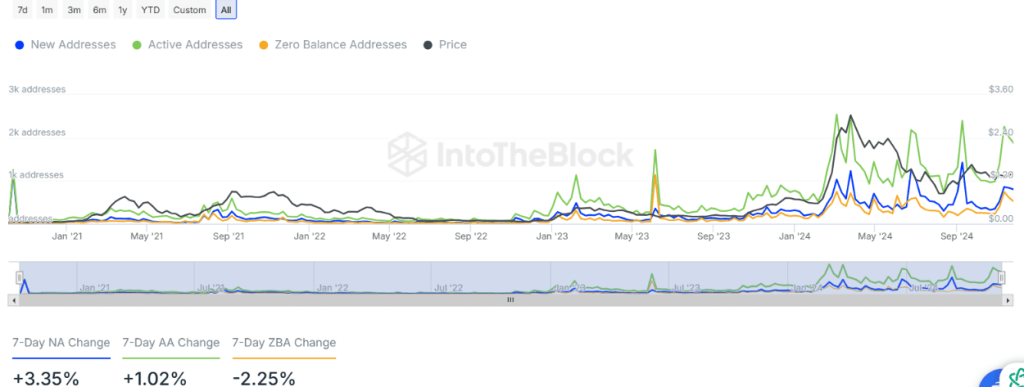
Task: Select the All time range button
Action: pos(226,10)
